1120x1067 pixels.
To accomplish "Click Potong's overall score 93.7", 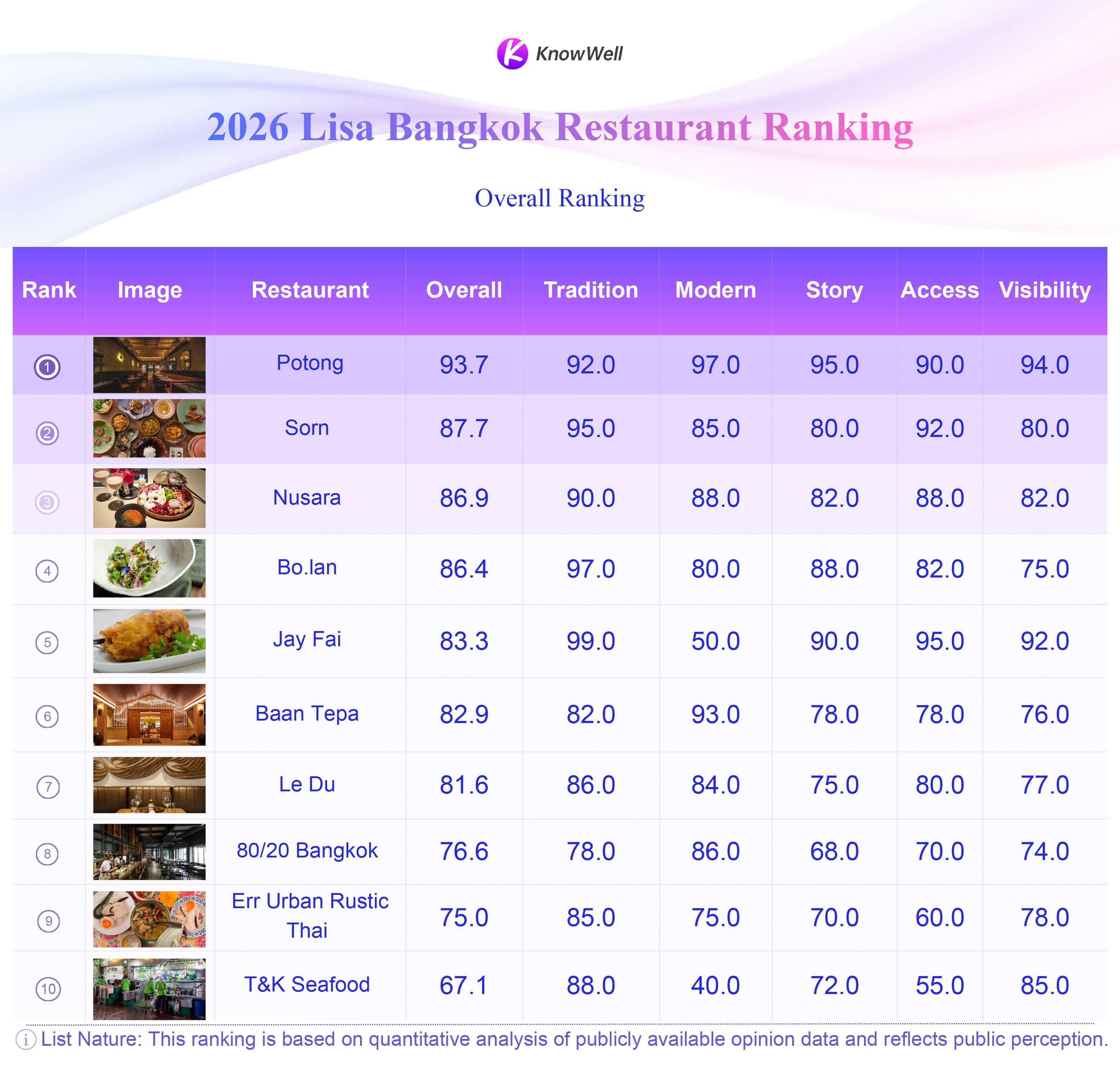I will [x=464, y=365].
